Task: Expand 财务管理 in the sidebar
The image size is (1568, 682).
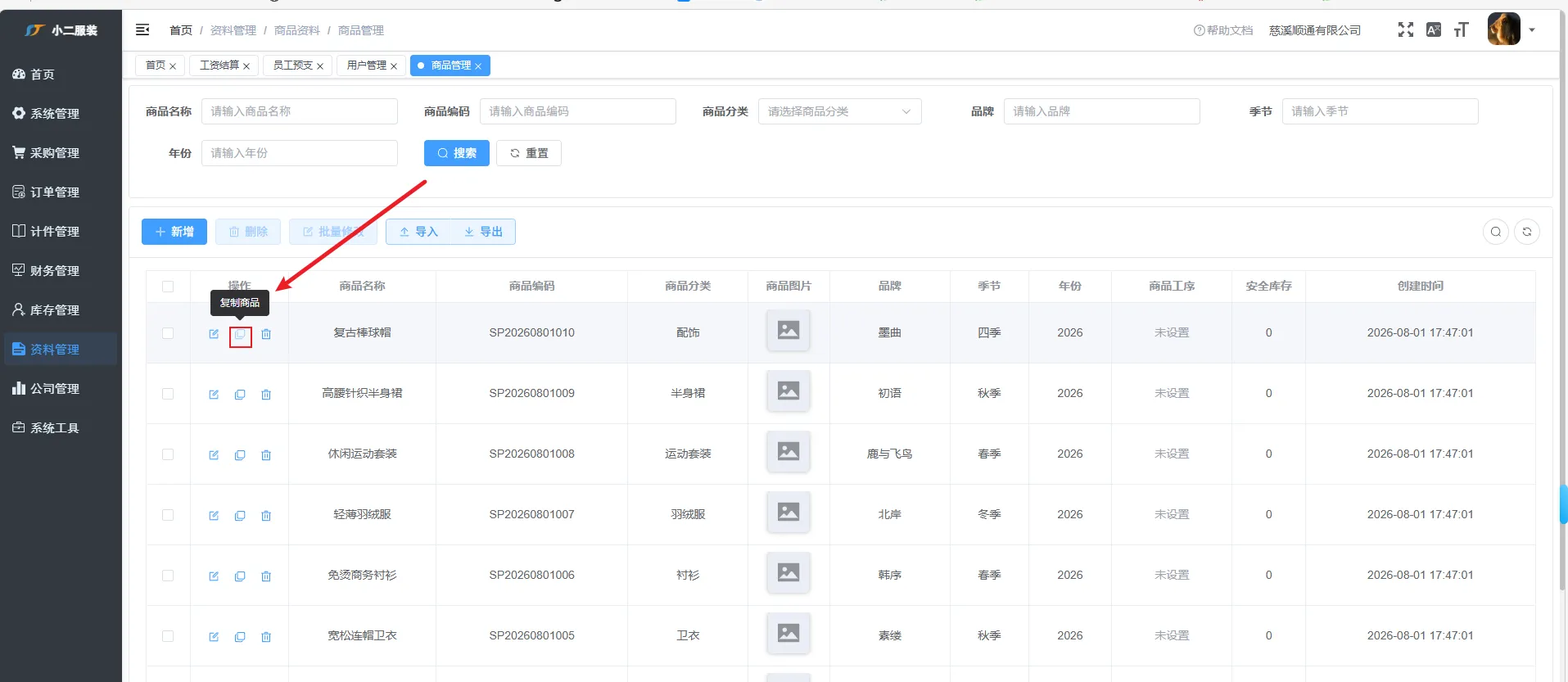Action: 61,271
